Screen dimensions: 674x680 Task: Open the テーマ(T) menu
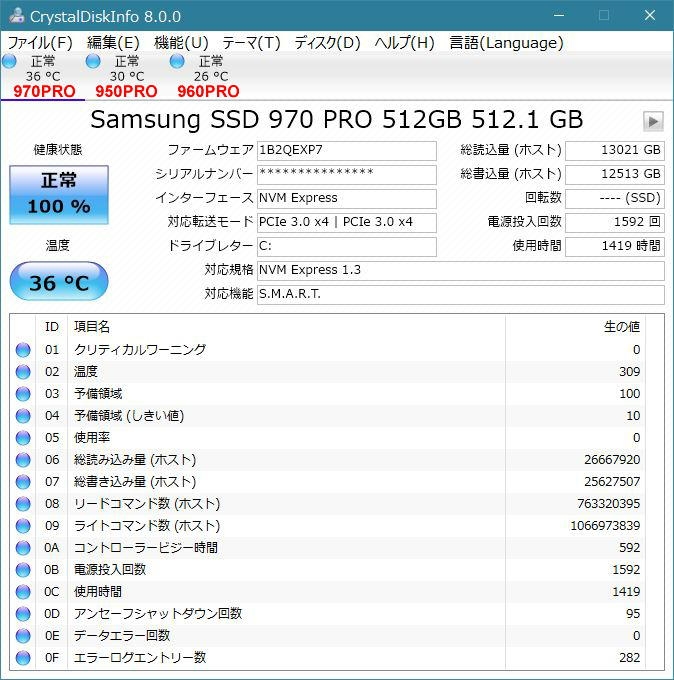(251, 42)
